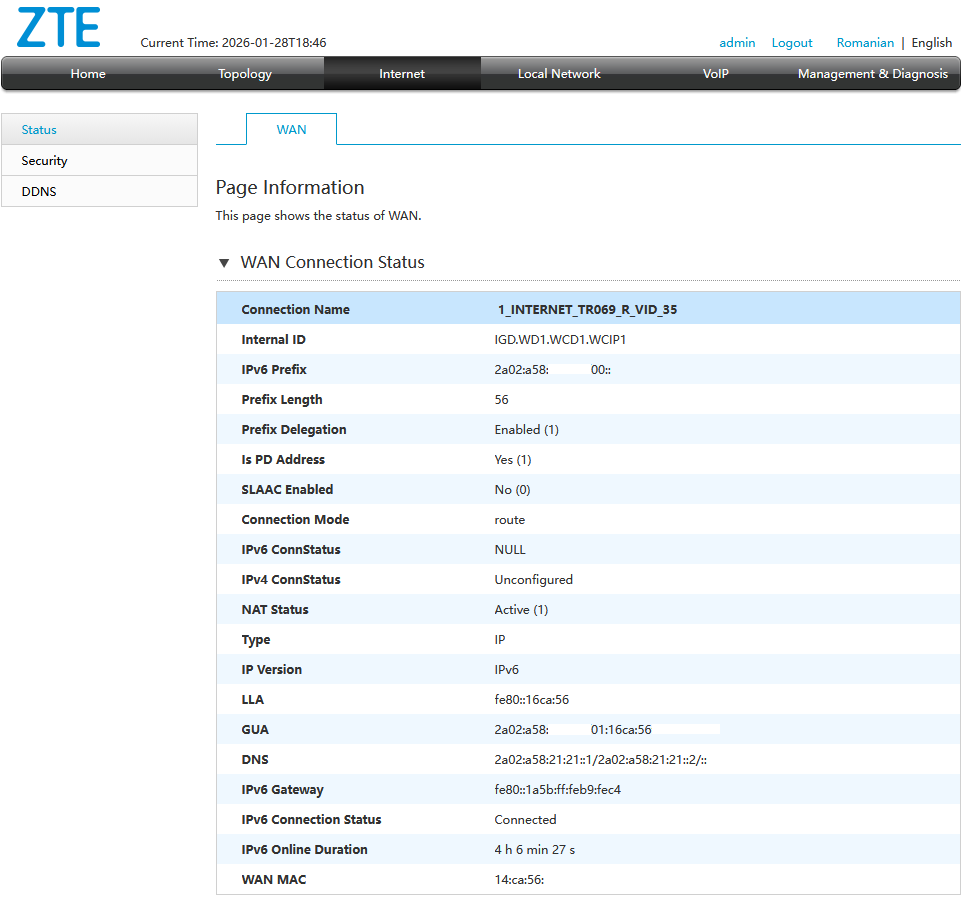The image size is (964, 901).
Task: Go to Local Network settings
Action: point(559,73)
